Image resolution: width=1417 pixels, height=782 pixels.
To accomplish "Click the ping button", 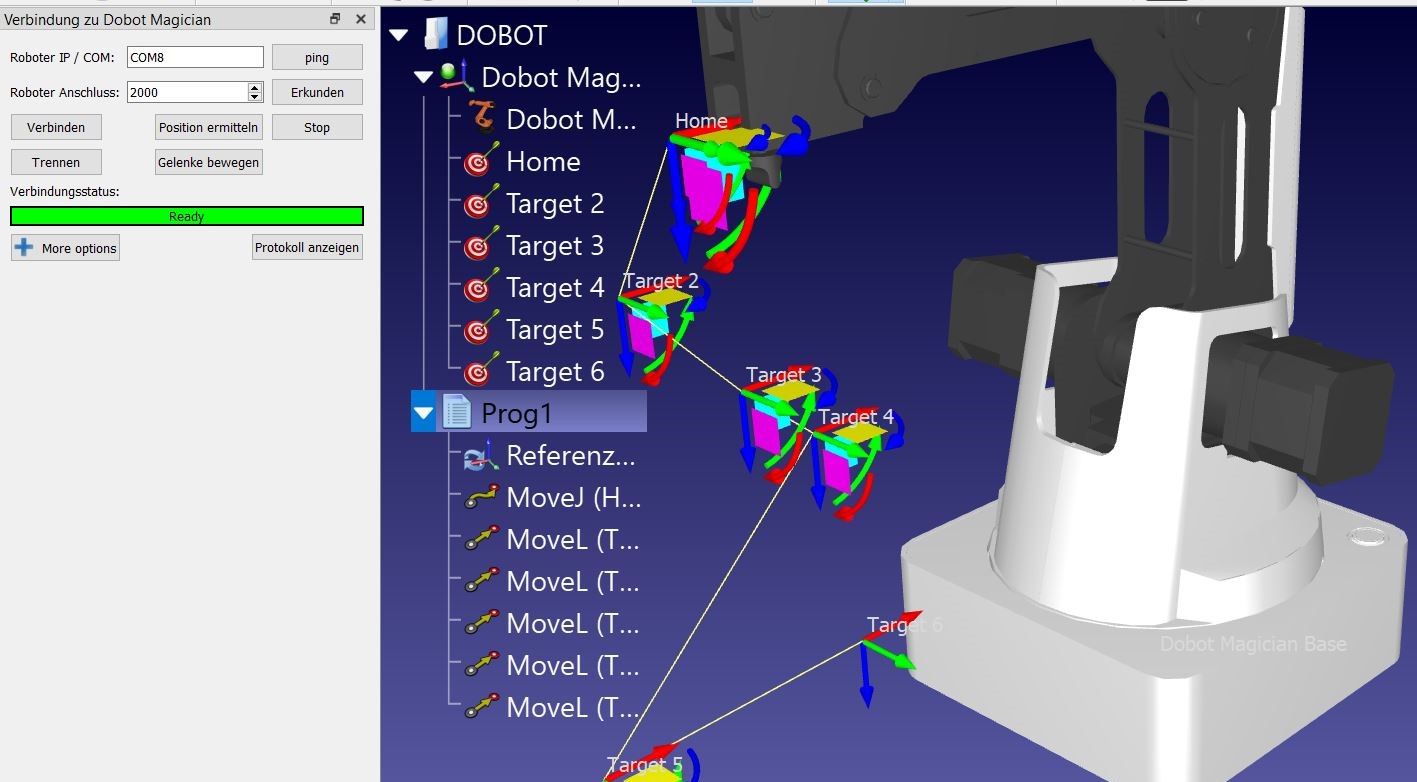I will point(317,57).
